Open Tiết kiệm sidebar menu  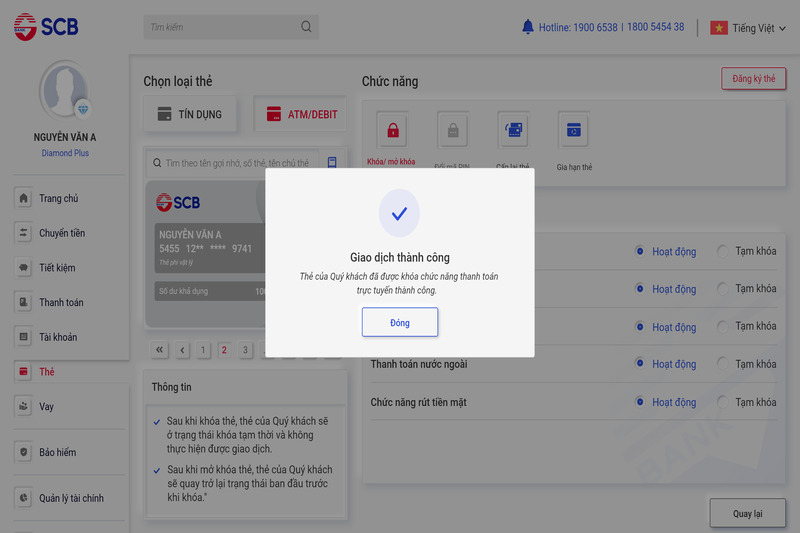[57, 268]
